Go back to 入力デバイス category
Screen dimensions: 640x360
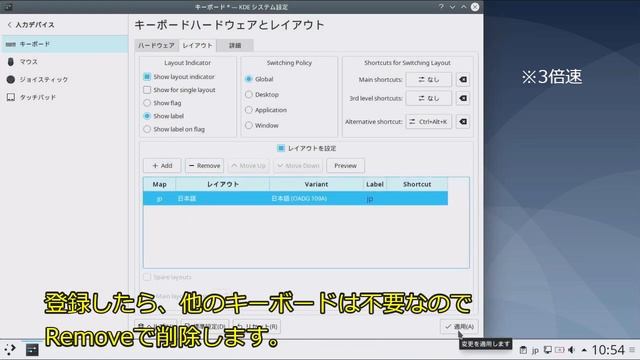point(31,25)
